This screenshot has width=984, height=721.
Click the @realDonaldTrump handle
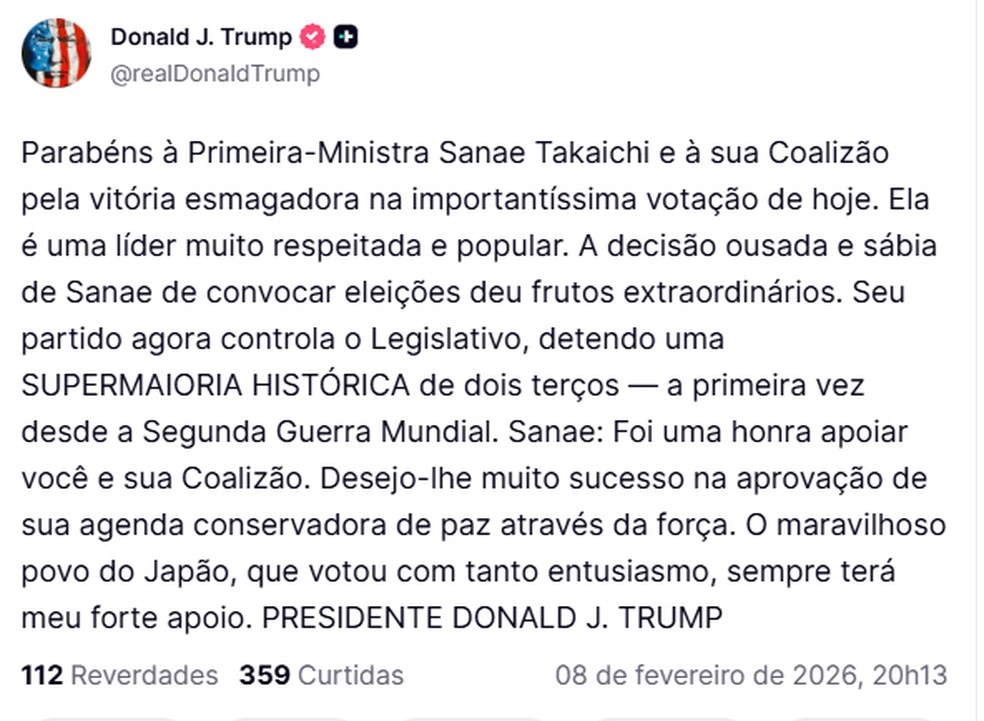(215, 72)
